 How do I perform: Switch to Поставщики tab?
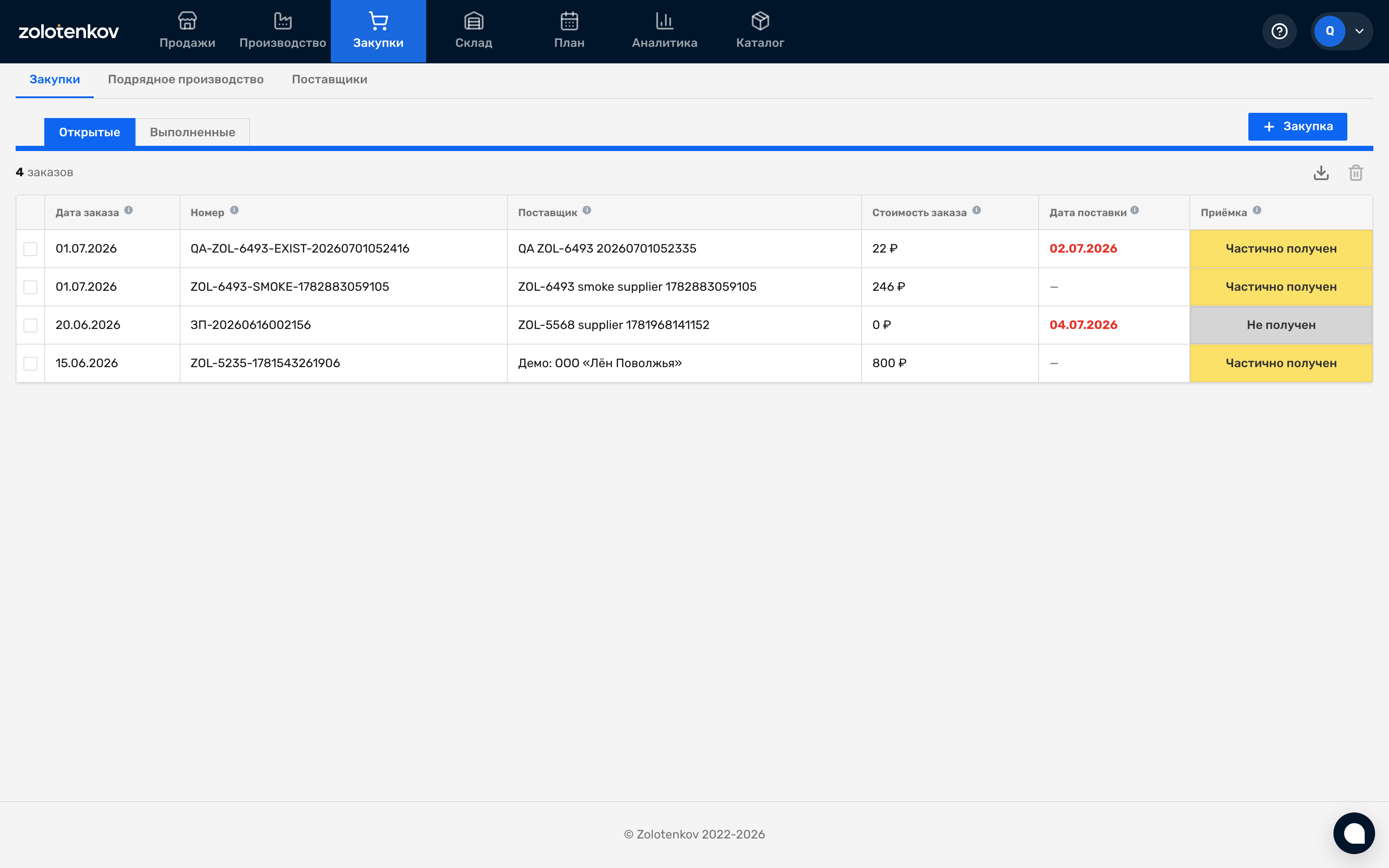click(x=329, y=79)
